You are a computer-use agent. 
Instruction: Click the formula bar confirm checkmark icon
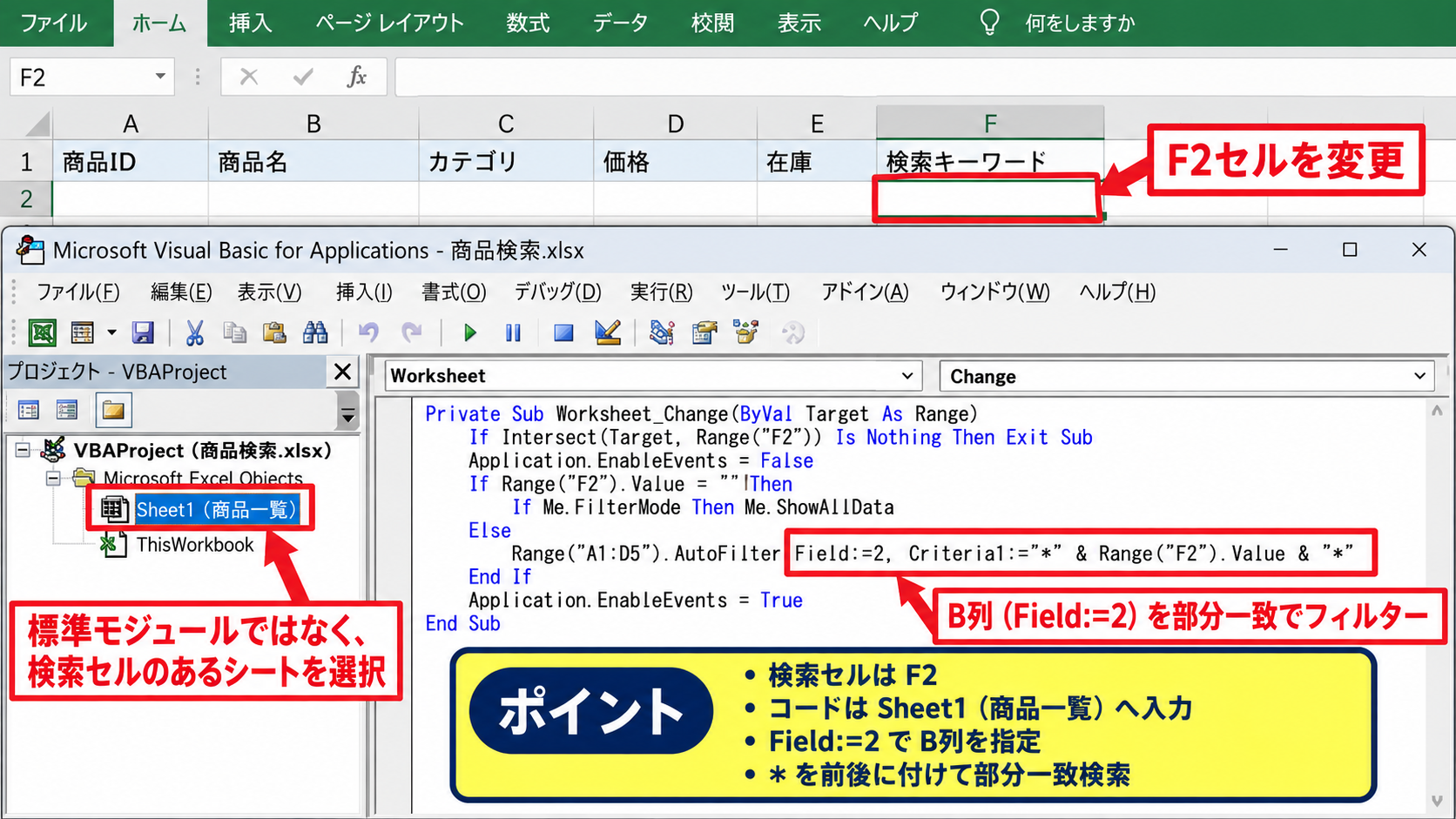(303, 77)
